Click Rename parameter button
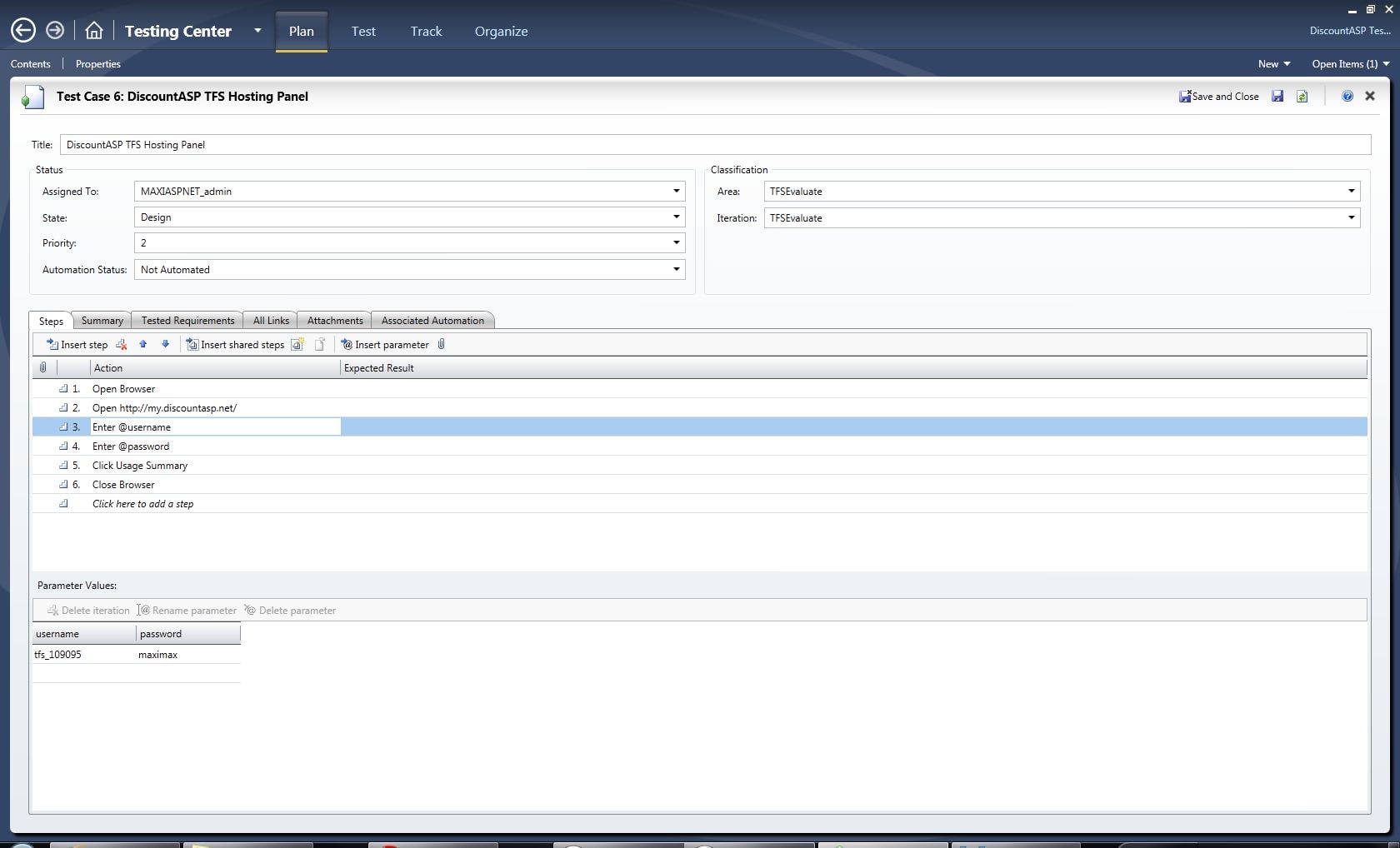Viewport: 1400px width, 848px height. pyautogui.click(x=187, y=611)
